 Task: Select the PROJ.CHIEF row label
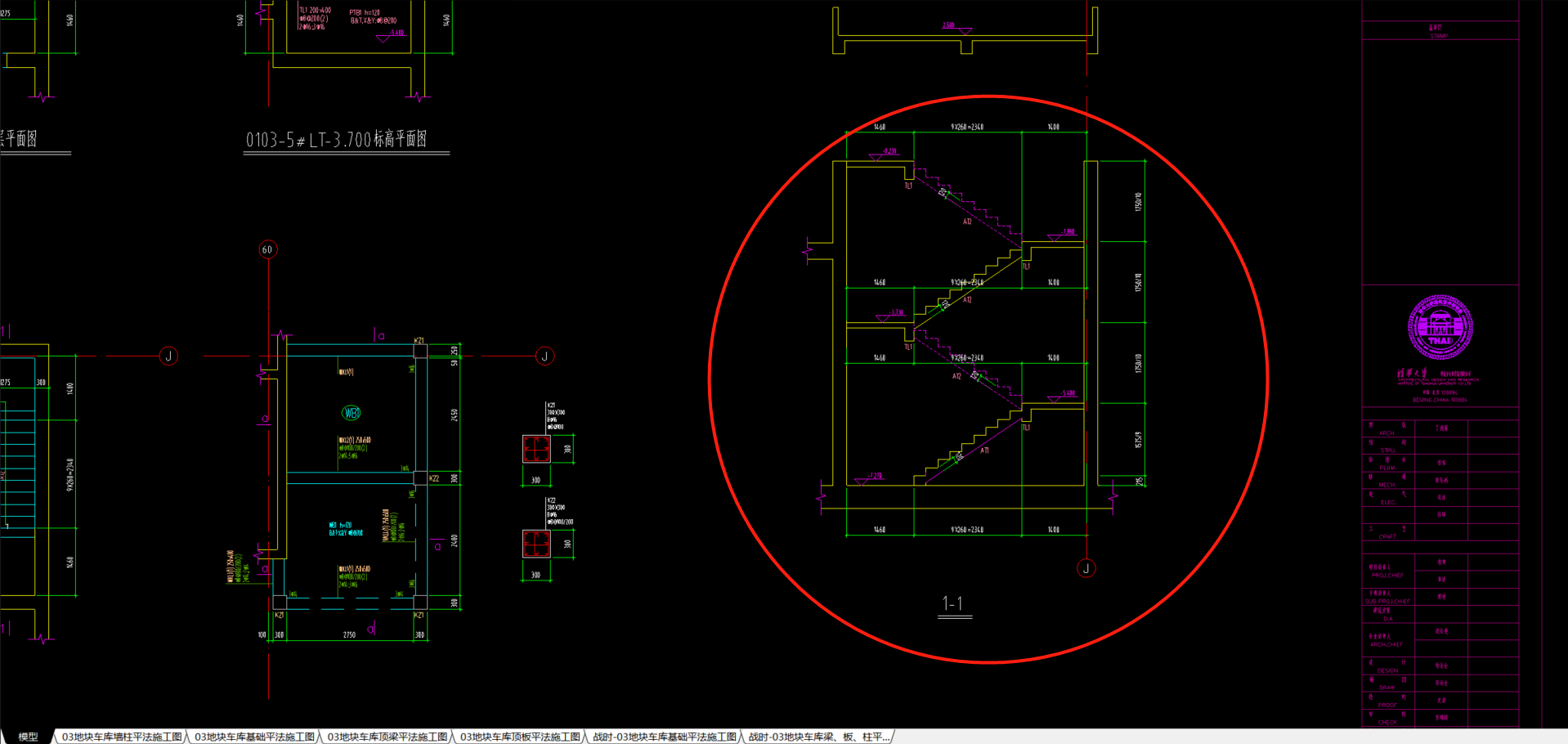[1387, 576]
